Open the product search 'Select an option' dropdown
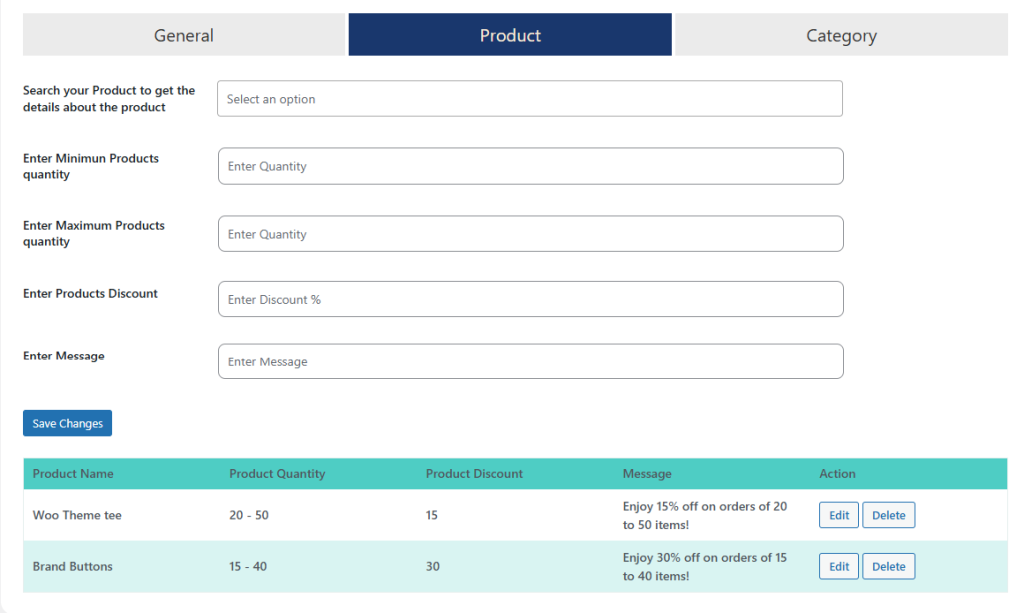Image resolution: width=1024 pixels, height=613 pixels. pyautogui.click(x=529, y=99)
